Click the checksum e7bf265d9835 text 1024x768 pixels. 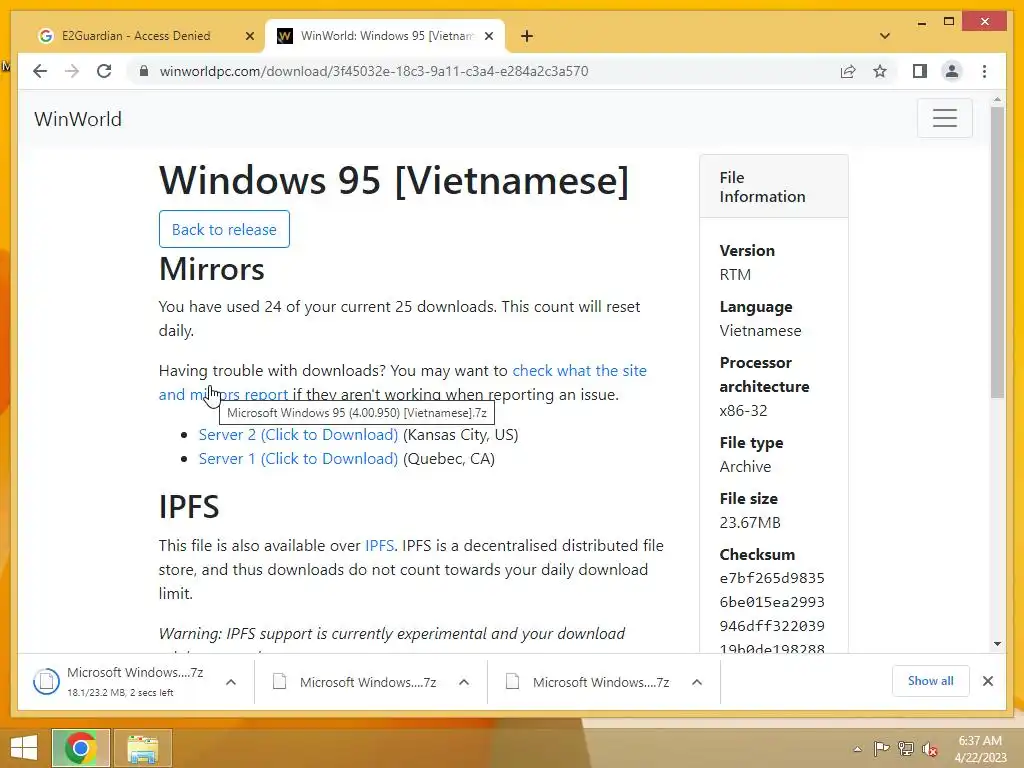coord(772,578)
